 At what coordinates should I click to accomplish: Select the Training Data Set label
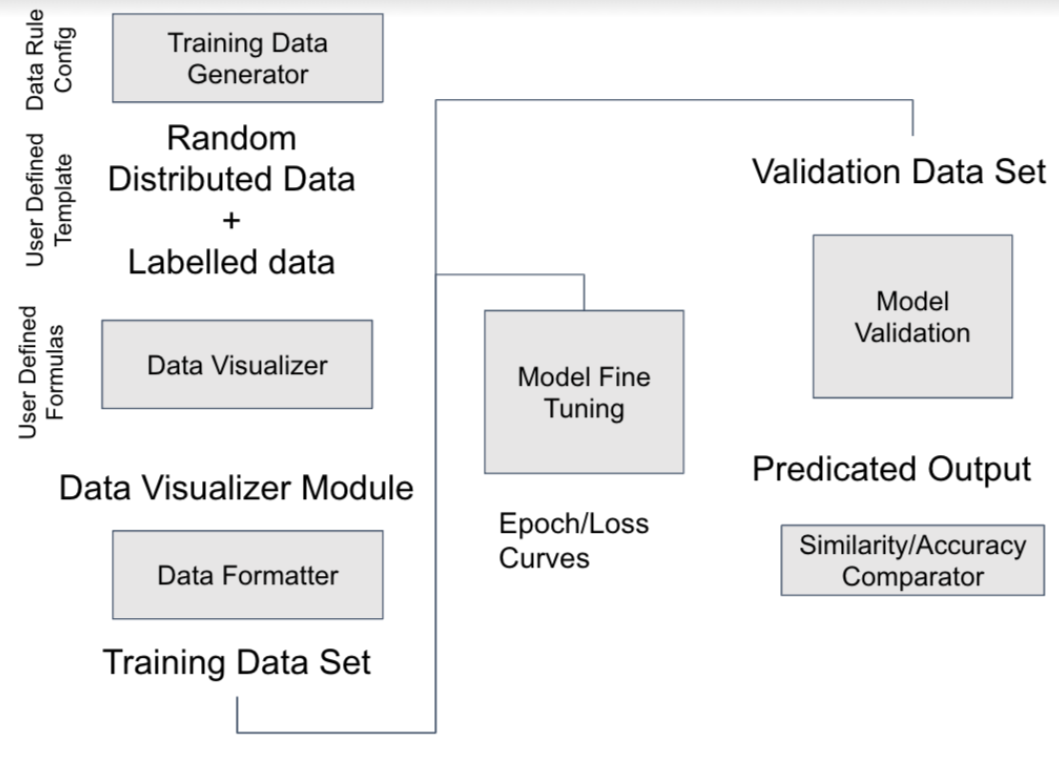pos(236,662)
